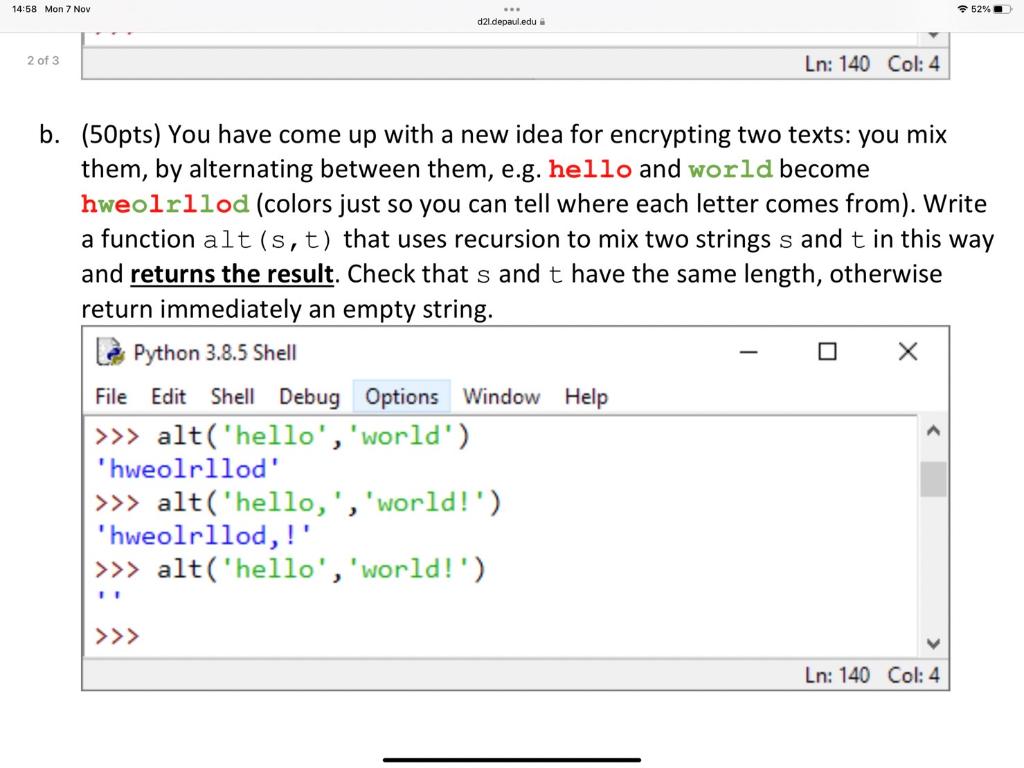The width and height of the screenshot is (1024, 768).
Task: Open the File menu in Python Shell
Action: point(111,396)
